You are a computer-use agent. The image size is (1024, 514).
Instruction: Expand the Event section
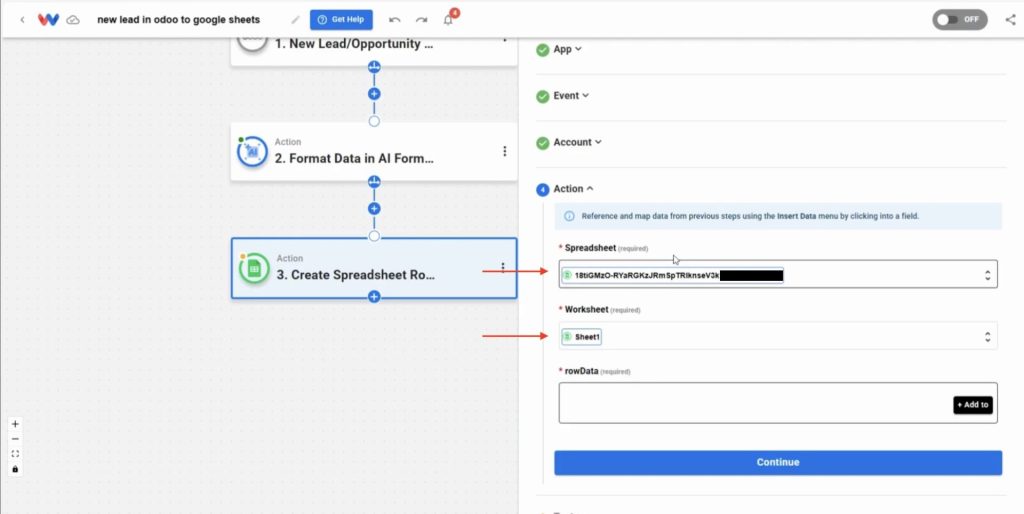571,95
